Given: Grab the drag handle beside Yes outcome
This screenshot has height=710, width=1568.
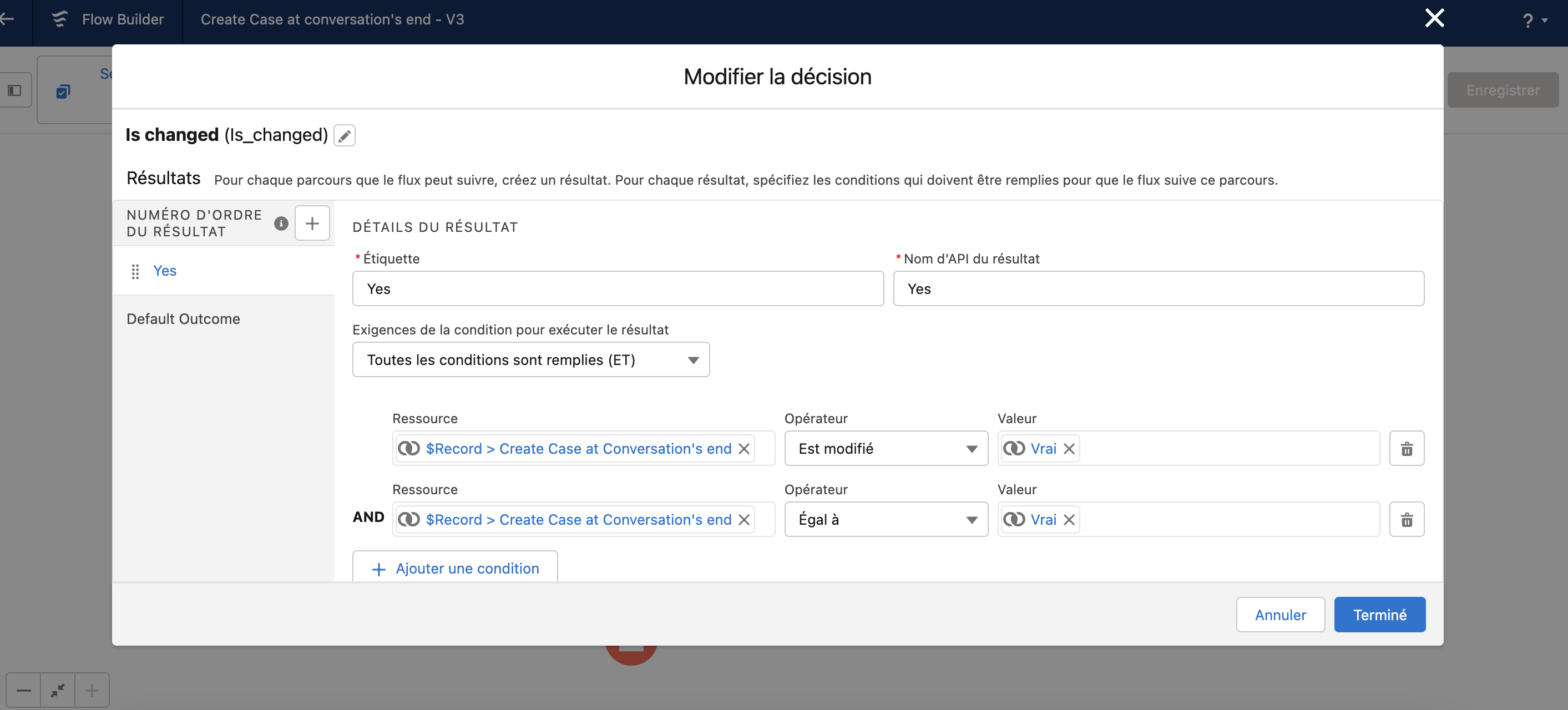Looking at the screenshot, I should 135,271.
